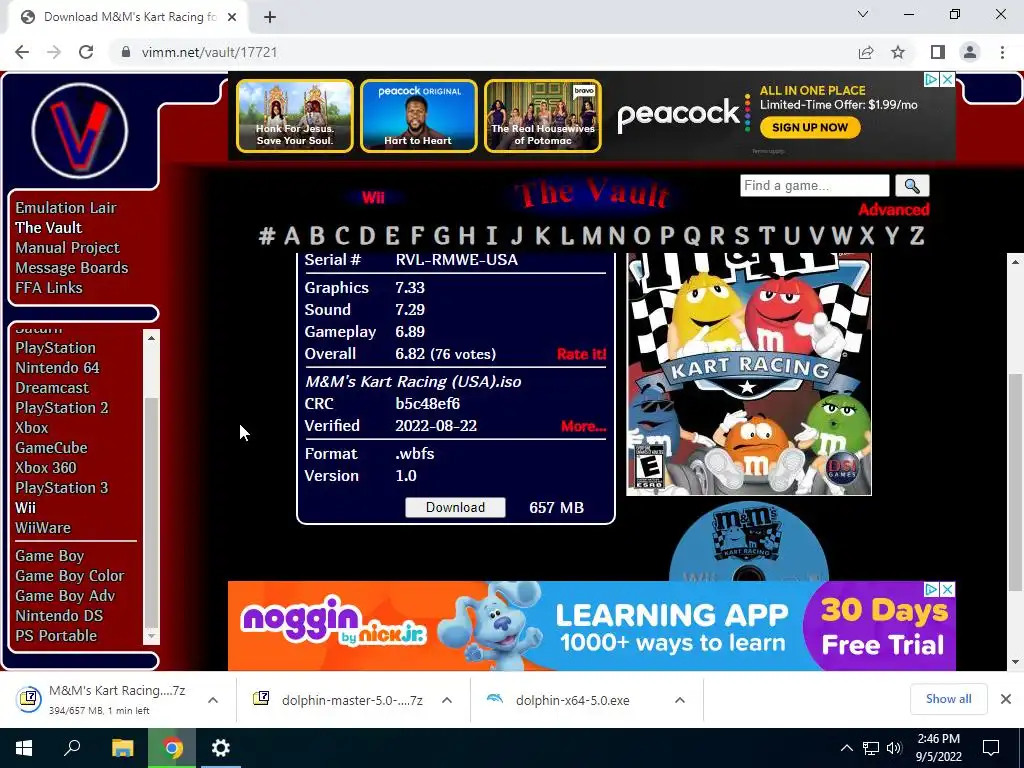Open Message Boards from sidebar

pos(72,268)
